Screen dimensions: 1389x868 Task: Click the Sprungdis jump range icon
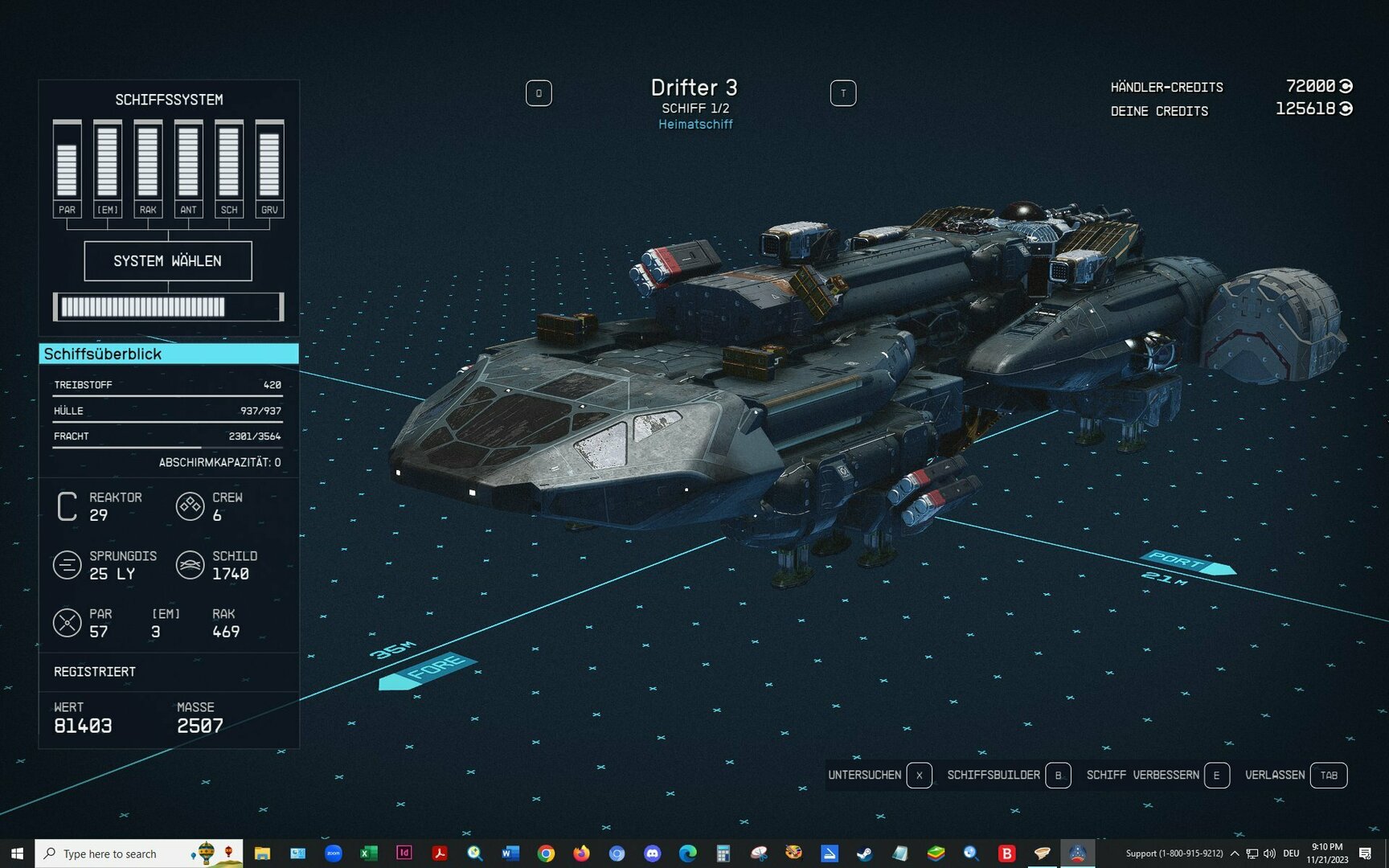[x=68, y=565]
